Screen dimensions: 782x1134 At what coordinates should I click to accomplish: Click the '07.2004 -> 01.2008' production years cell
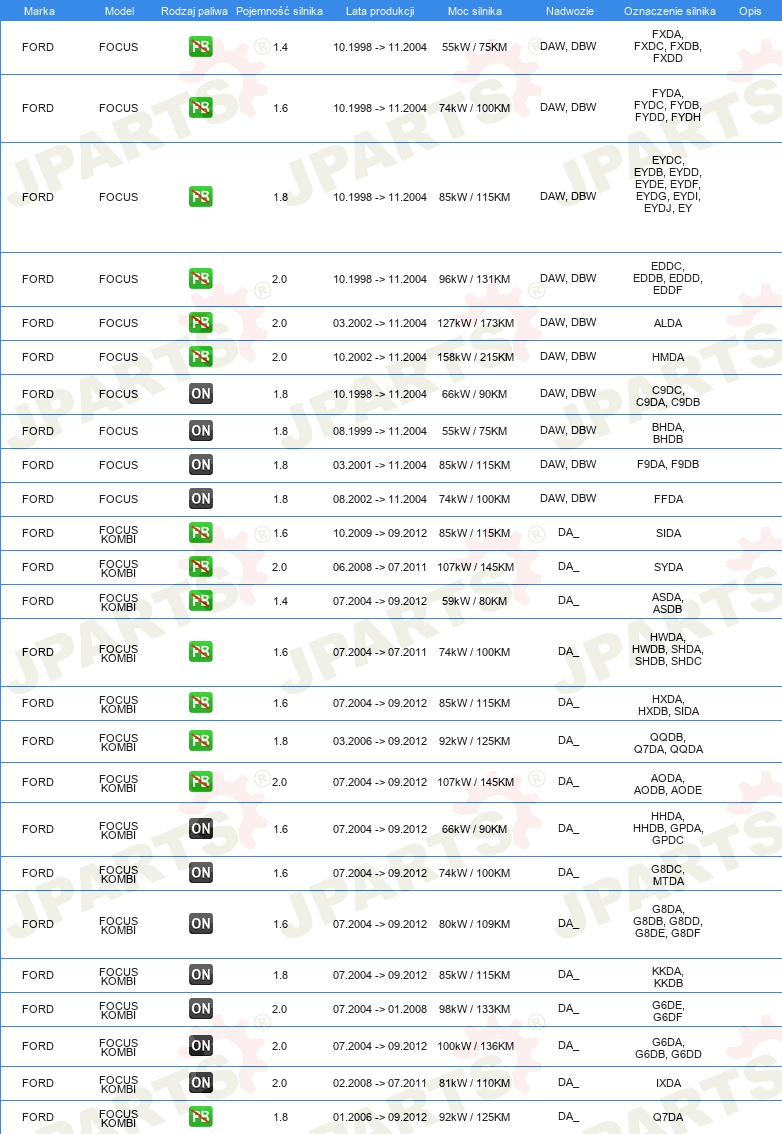point(380,1009)
